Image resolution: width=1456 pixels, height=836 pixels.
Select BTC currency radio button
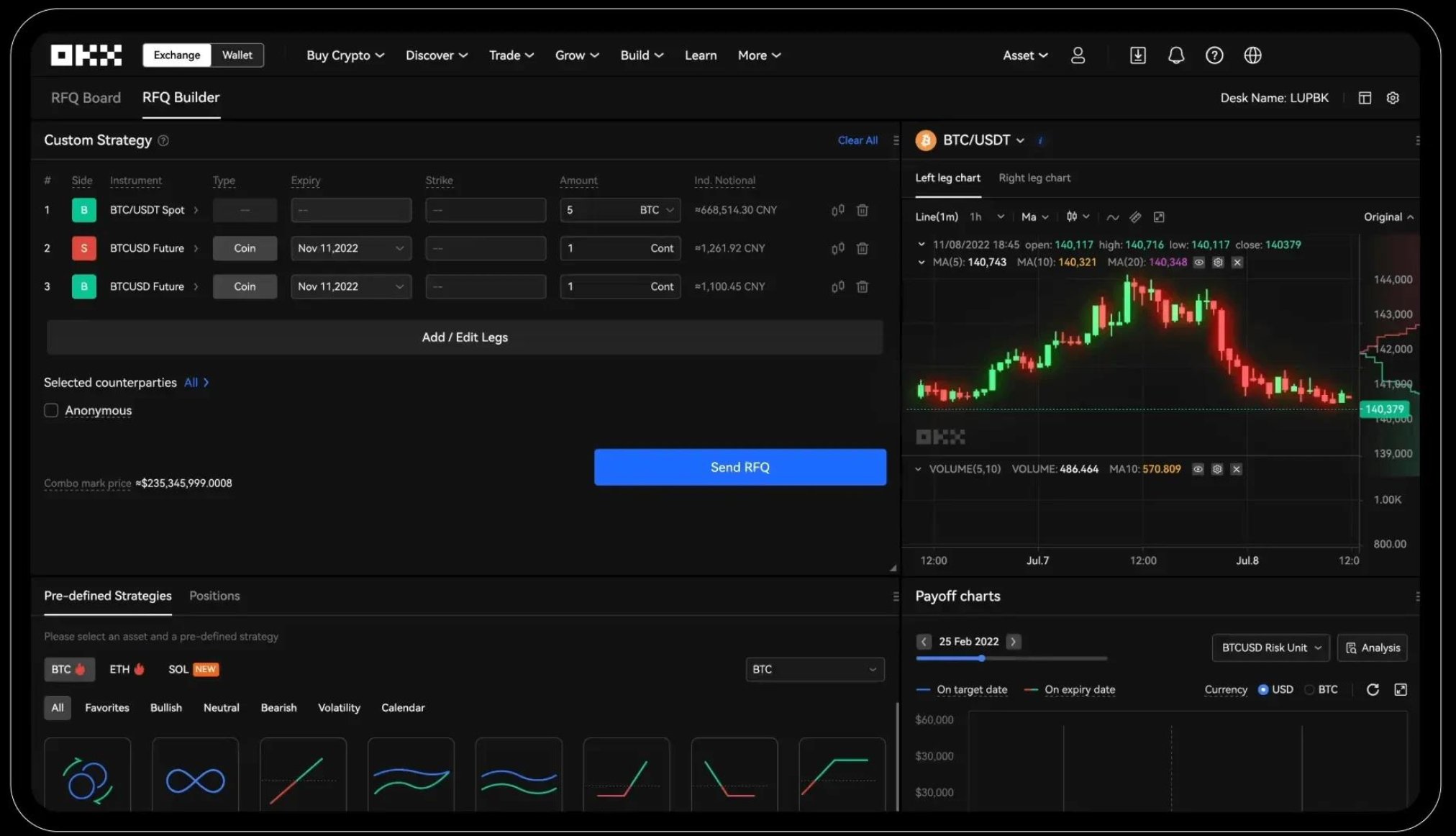(x=1309, y=689)
